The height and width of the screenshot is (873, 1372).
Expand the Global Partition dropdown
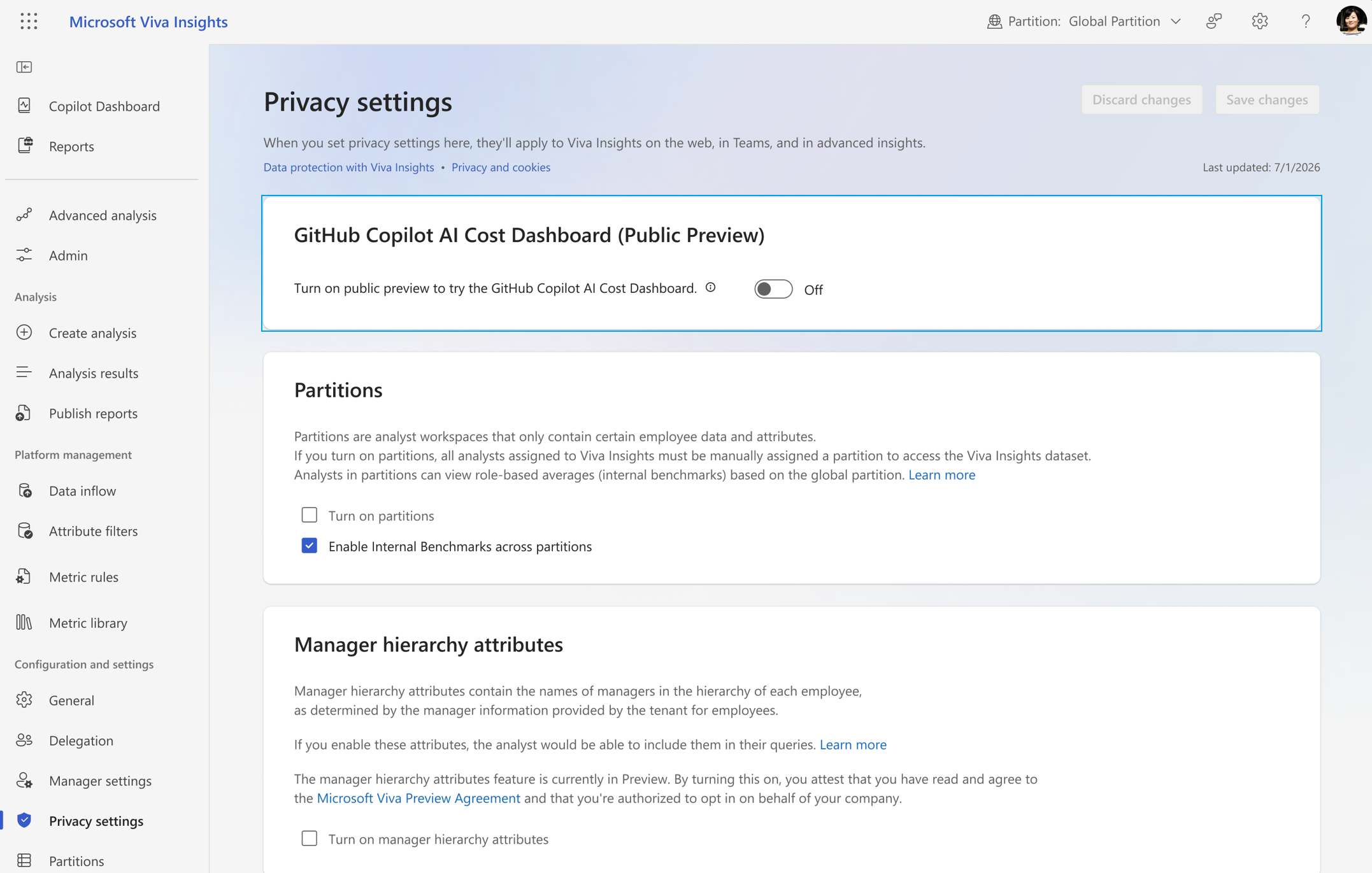(1125, 21)
